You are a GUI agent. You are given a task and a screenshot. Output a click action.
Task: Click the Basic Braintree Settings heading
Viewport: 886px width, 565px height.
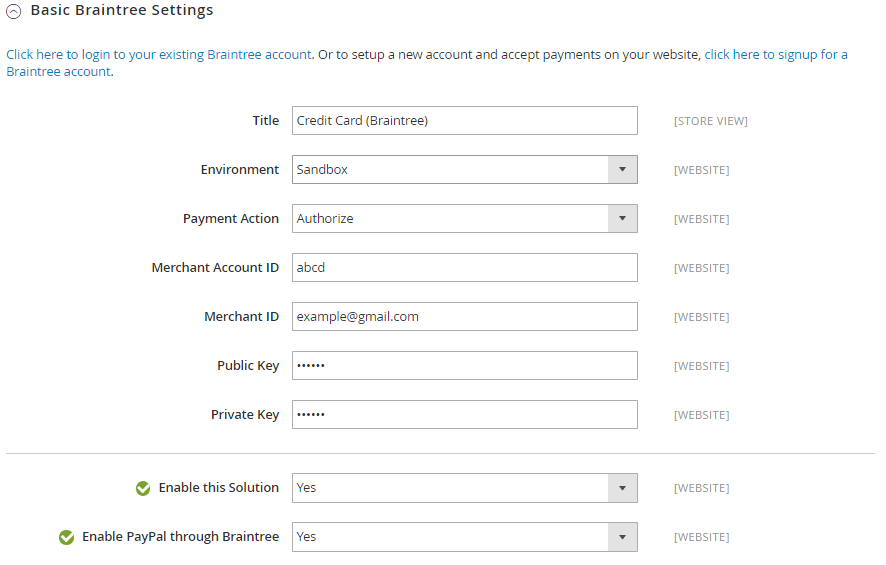point(122,11)
